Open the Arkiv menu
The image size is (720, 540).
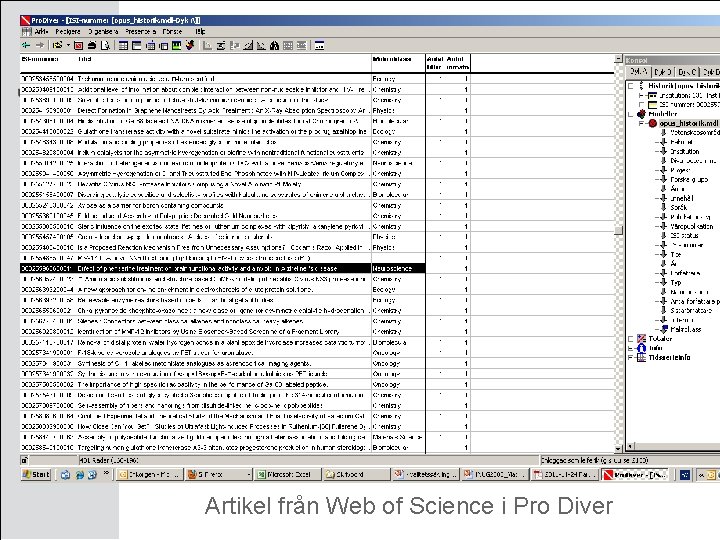pos(41,31)
